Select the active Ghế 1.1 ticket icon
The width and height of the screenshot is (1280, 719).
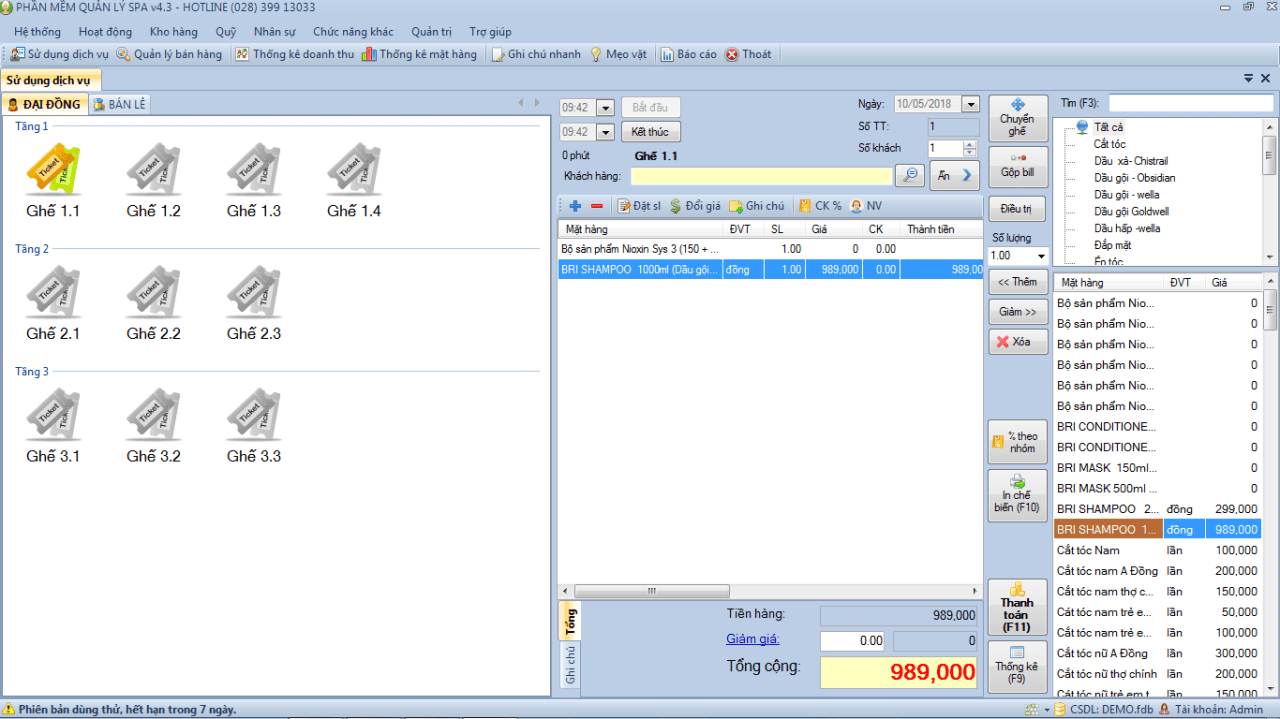pos(53,170)
